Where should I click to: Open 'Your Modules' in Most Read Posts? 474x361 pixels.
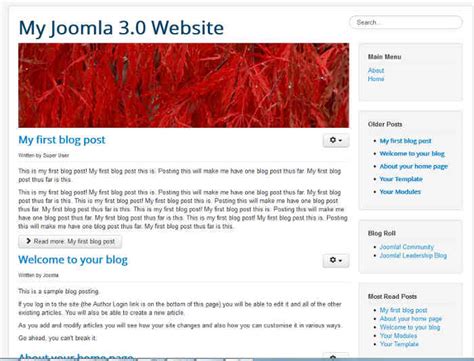tap(398, 336)
